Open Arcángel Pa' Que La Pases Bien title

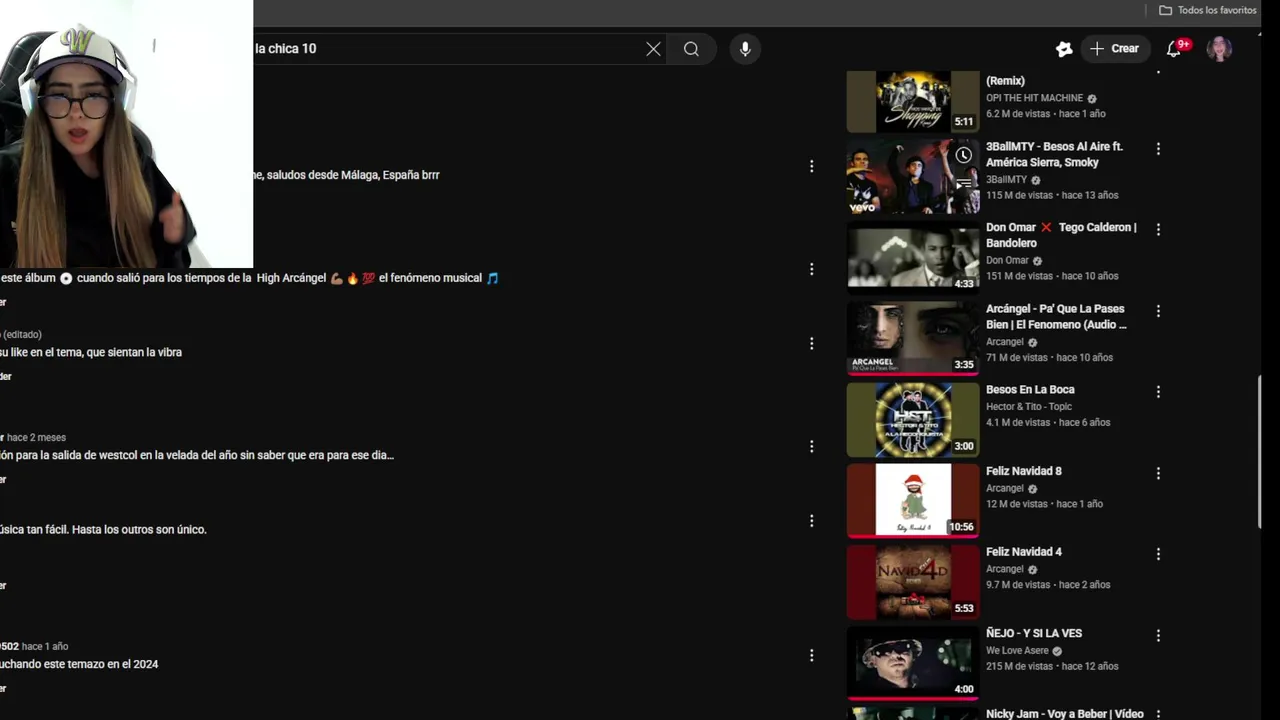pos(1056,316)
